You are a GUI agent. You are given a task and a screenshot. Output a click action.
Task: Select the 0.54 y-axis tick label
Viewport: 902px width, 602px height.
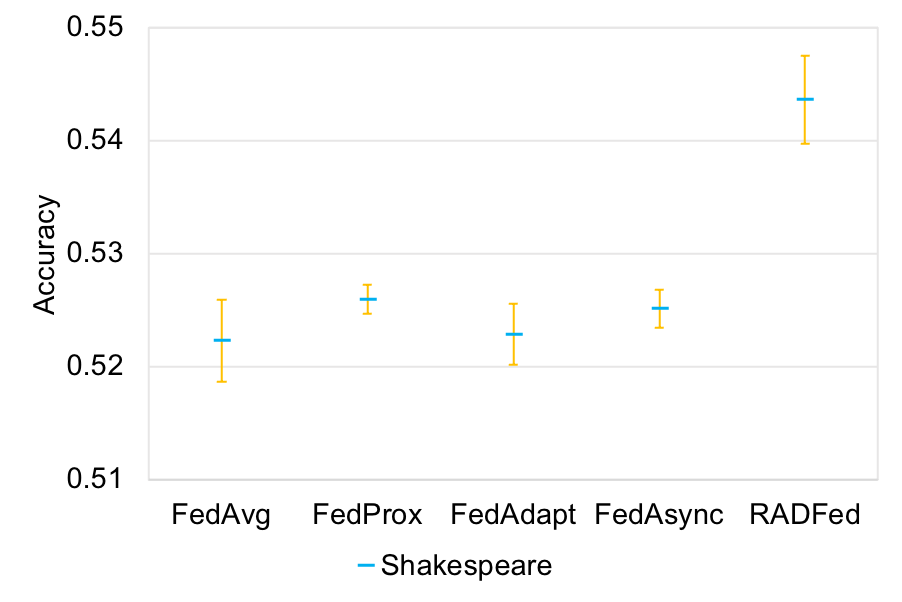(x=94, y=141)
